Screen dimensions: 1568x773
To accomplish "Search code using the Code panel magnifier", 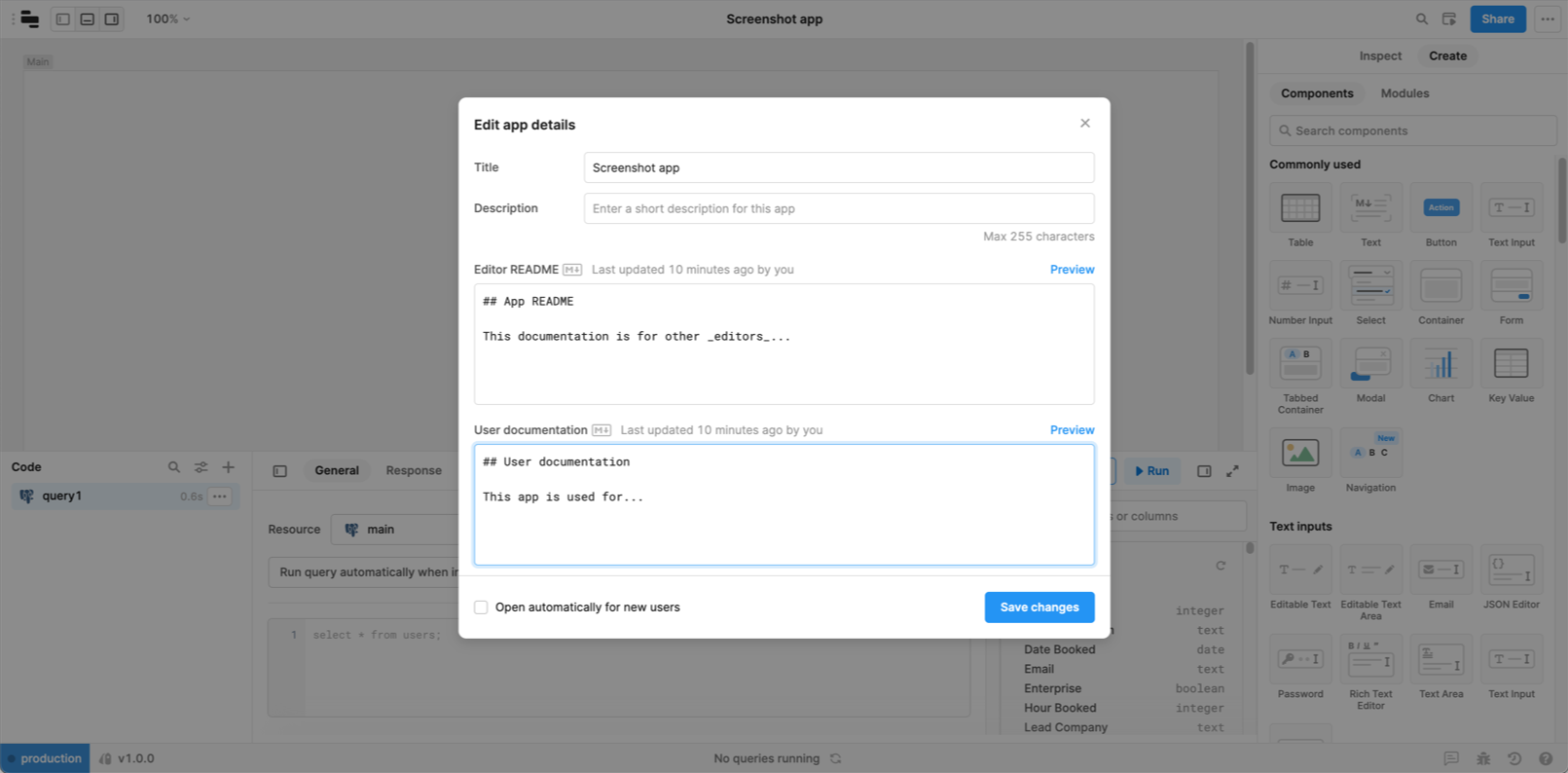I will pos(174,467).
